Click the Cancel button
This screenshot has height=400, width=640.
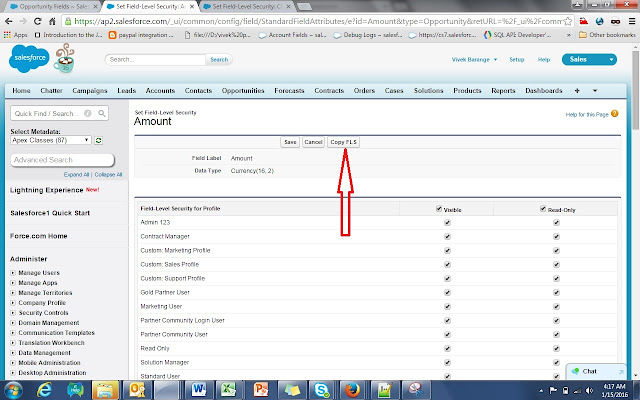313,142
